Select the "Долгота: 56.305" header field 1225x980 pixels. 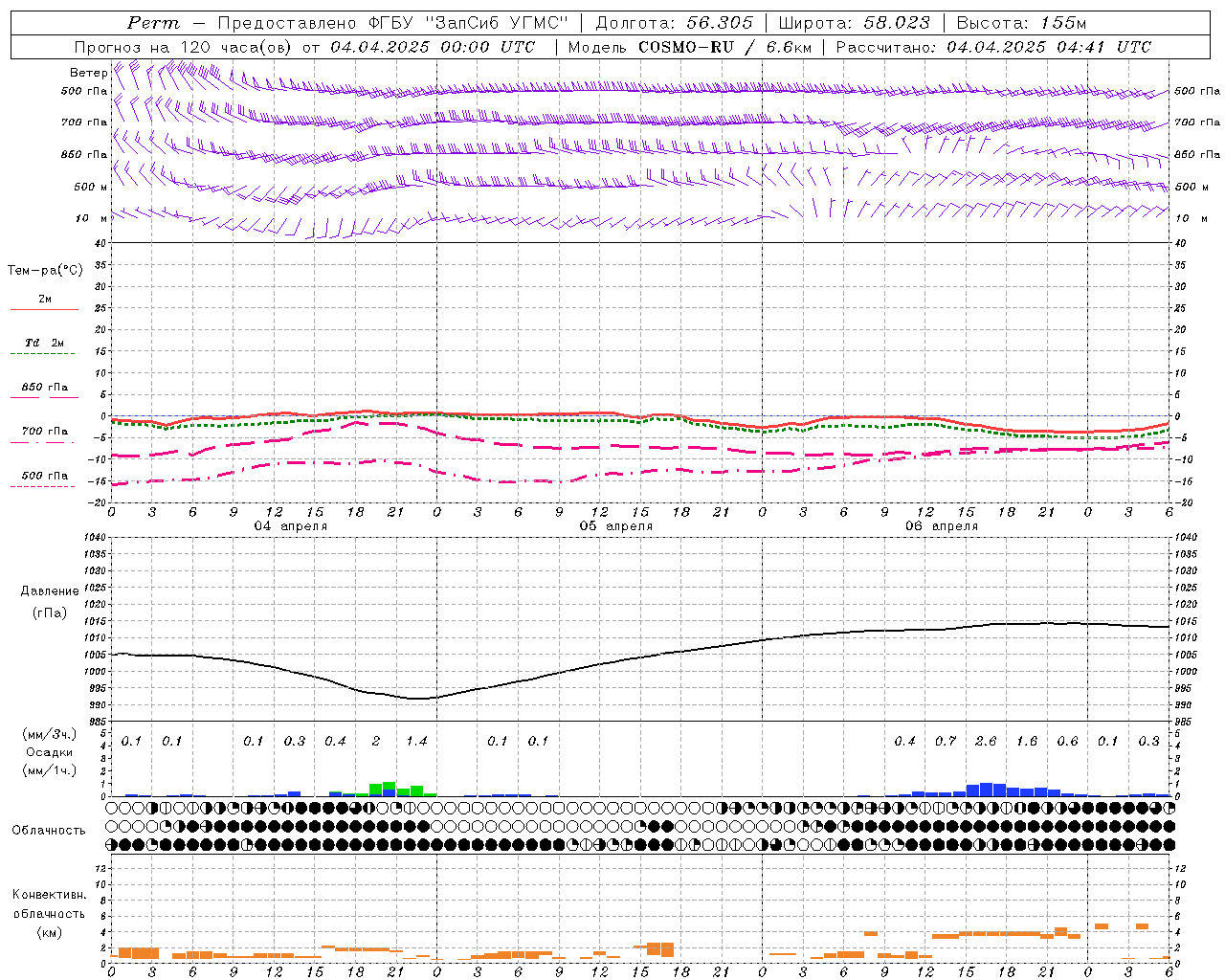(x=675, y=23)
